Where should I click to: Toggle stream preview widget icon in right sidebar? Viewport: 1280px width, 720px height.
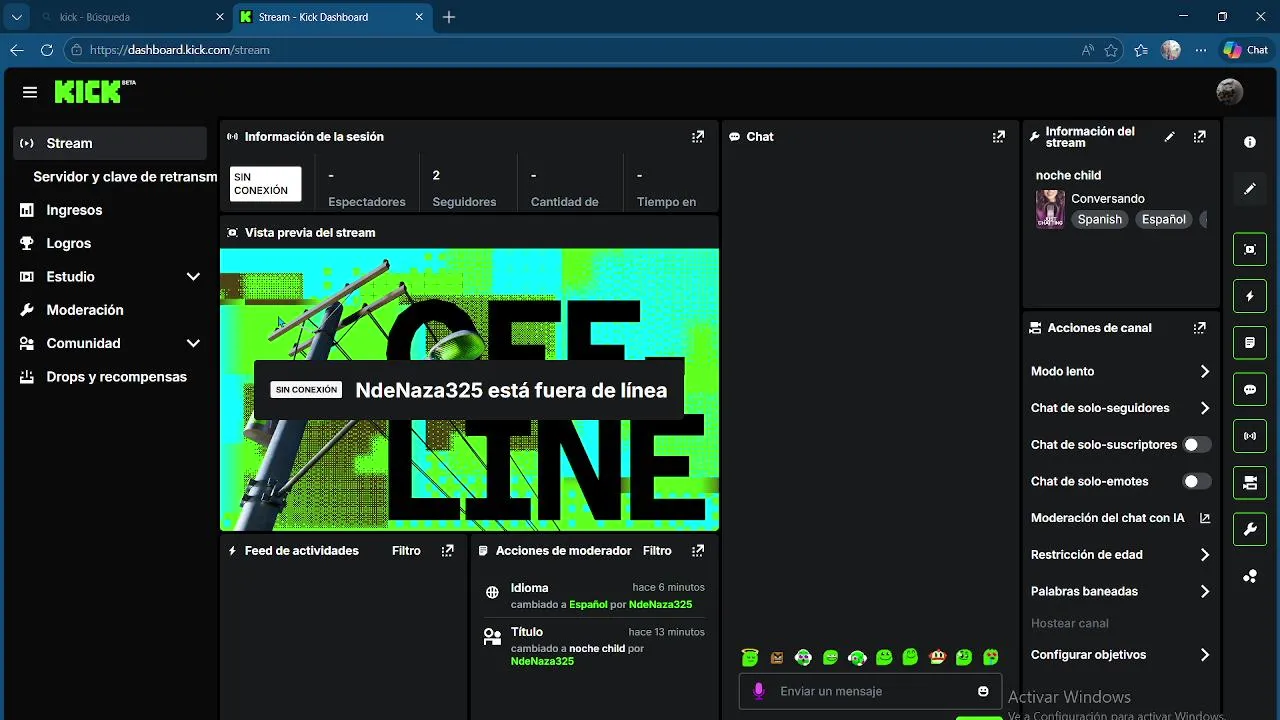1250,249
